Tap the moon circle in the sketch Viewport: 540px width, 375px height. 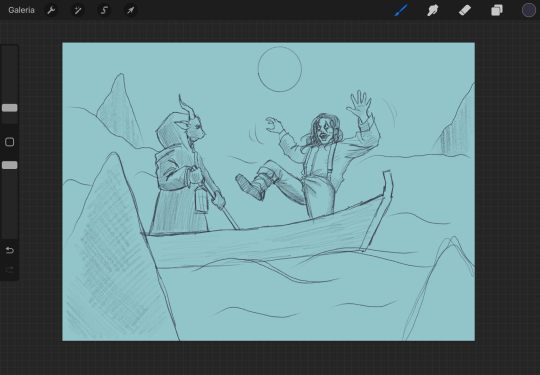coord(280,69)
